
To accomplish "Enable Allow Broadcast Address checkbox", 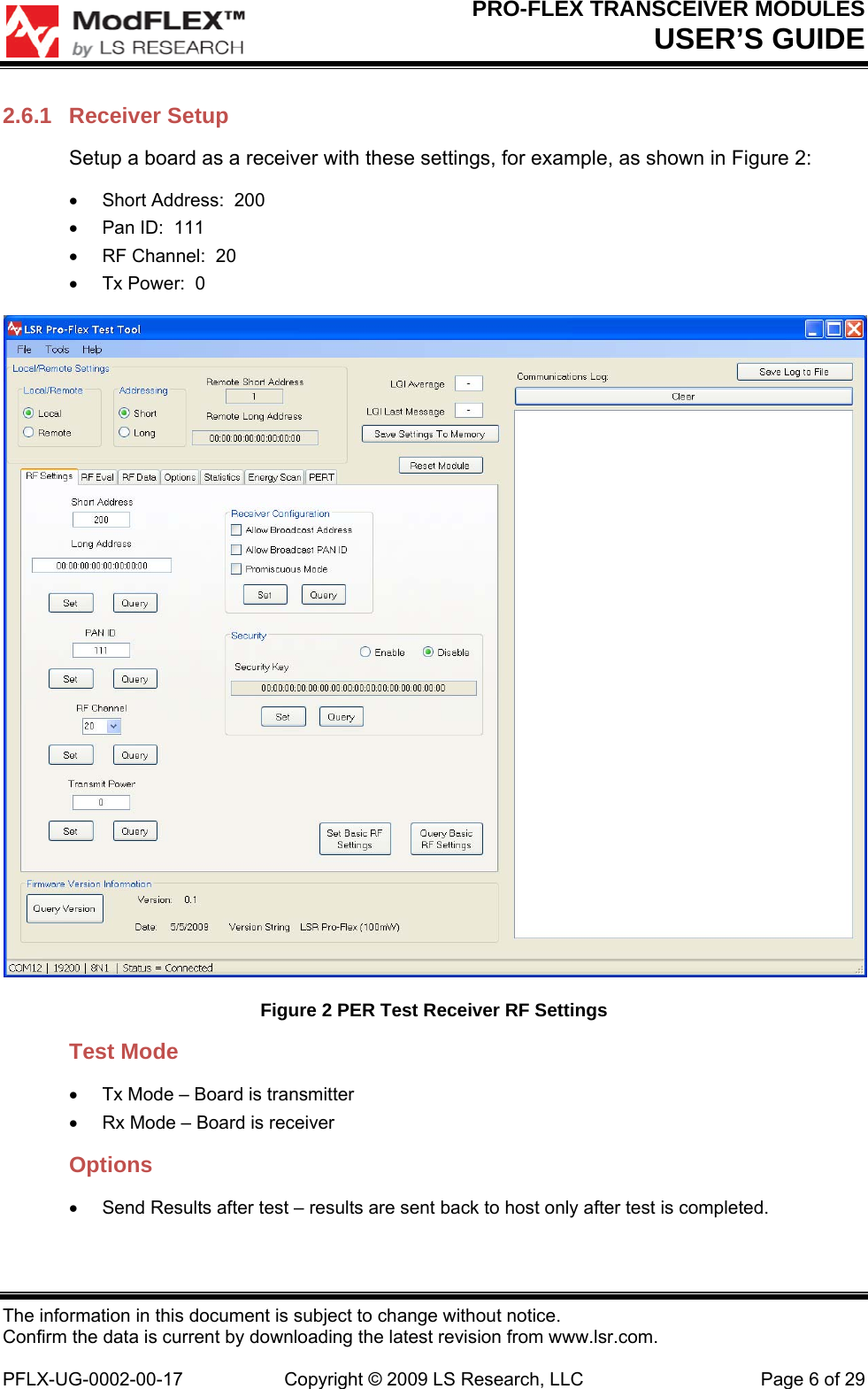I will (236, 530).
